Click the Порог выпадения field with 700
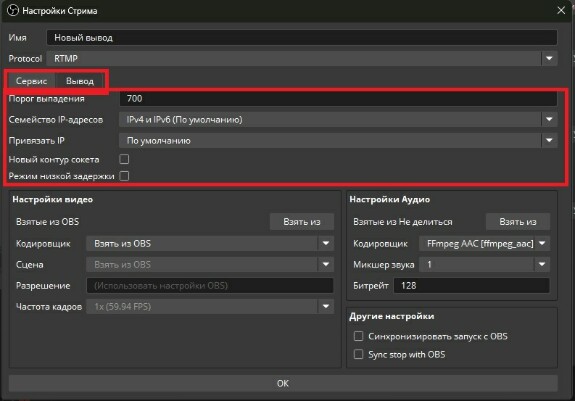 338,99
